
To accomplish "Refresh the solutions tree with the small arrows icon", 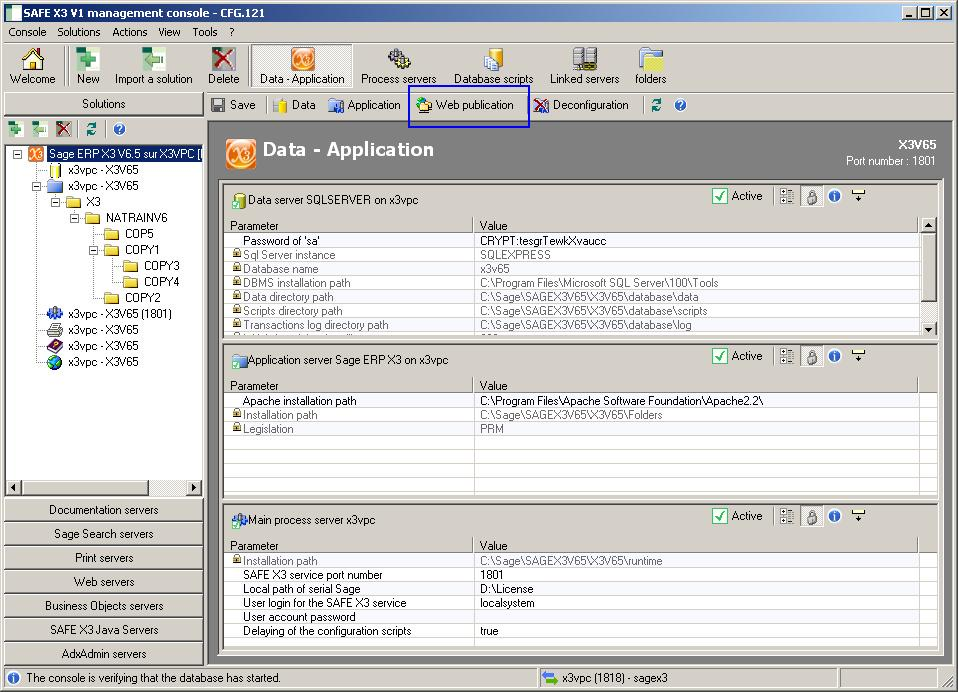I will pyautogui.click(x=91, y=129).
